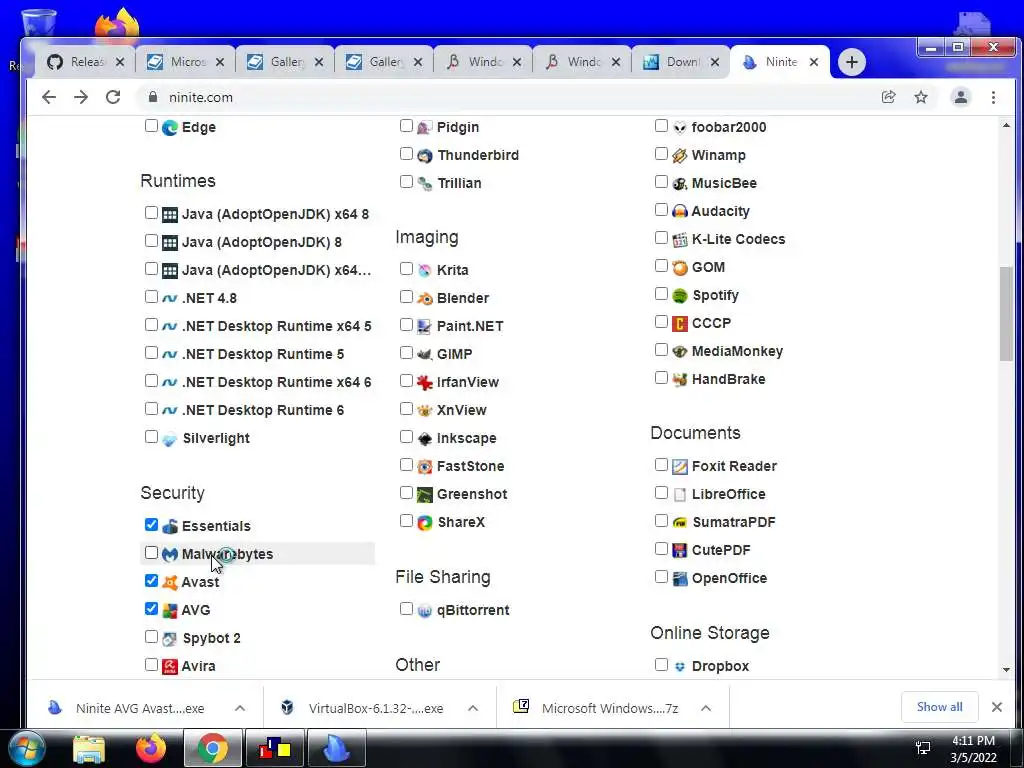Open the Chrome profile avatar
The width and height of the screenshot is (1024, 768).
coord(961,97)
